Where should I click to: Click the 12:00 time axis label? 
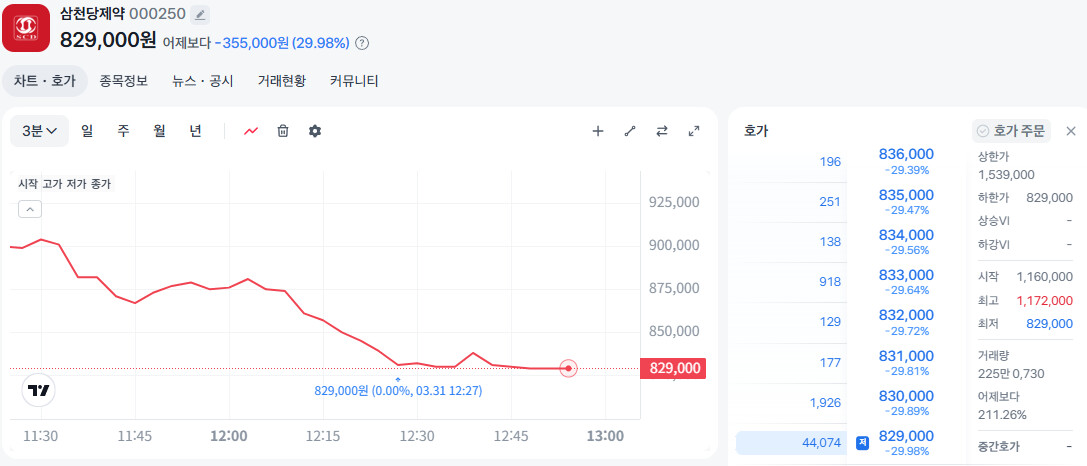pyautogui.click(x=229, y=437)
